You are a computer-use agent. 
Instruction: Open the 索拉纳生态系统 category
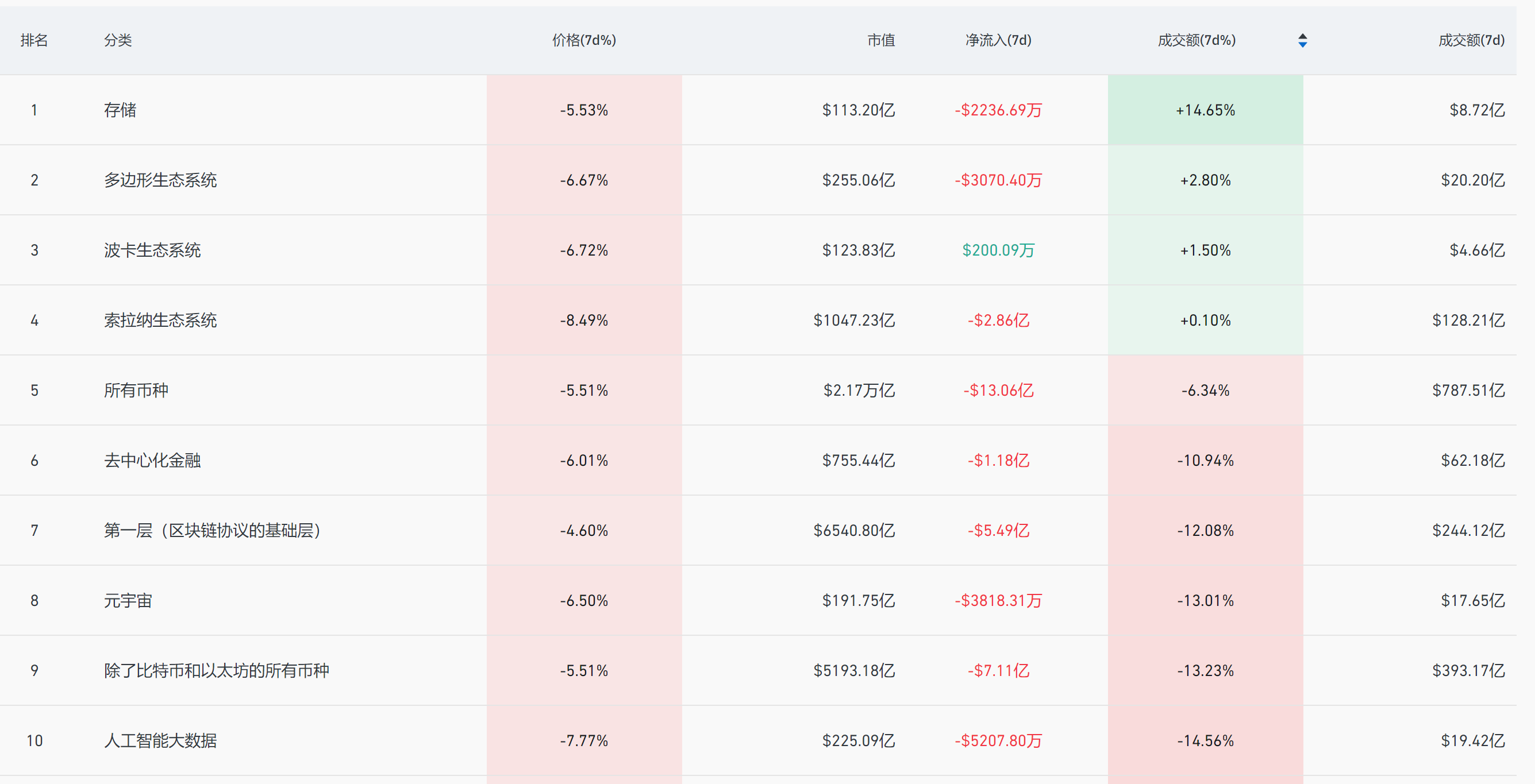(160, 320)
